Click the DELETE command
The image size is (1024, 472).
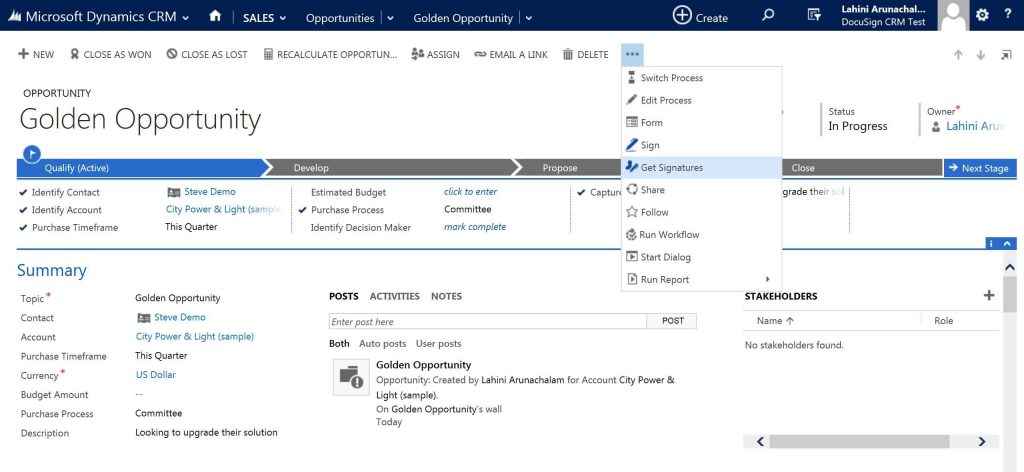585,54
